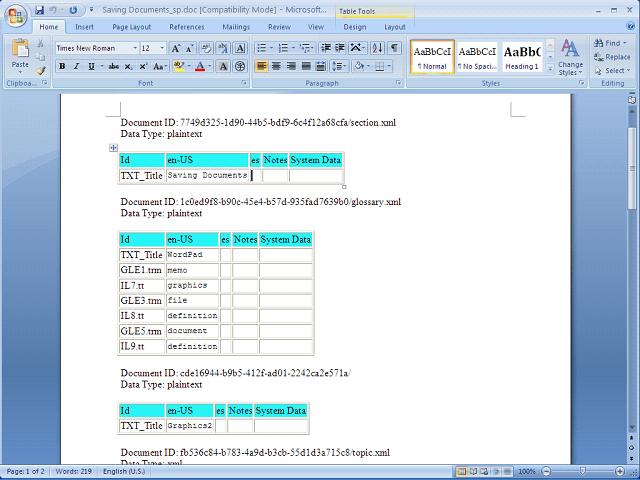Grow font size with the enlarge icon
640x480 pixels.
click(175, 49)
